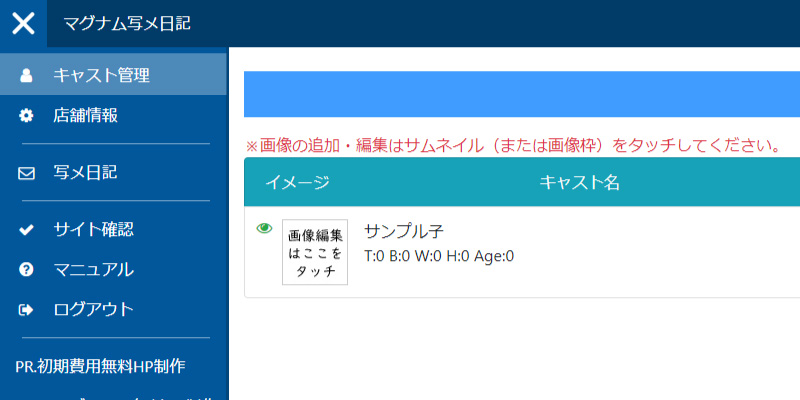Open the マニュアル menu text
Image resolution: width=800 pixels, height=400 pixels.
(93, 270)
